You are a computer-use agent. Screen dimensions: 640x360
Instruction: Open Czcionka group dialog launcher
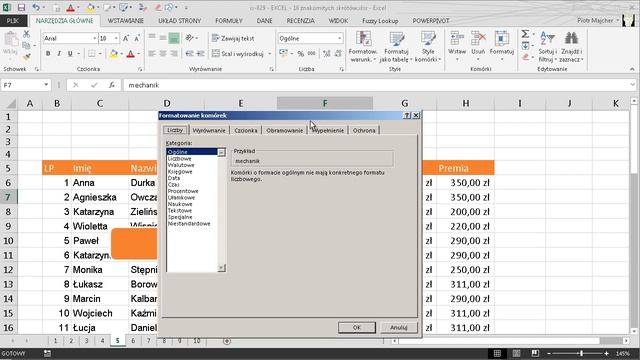[140, 69]
